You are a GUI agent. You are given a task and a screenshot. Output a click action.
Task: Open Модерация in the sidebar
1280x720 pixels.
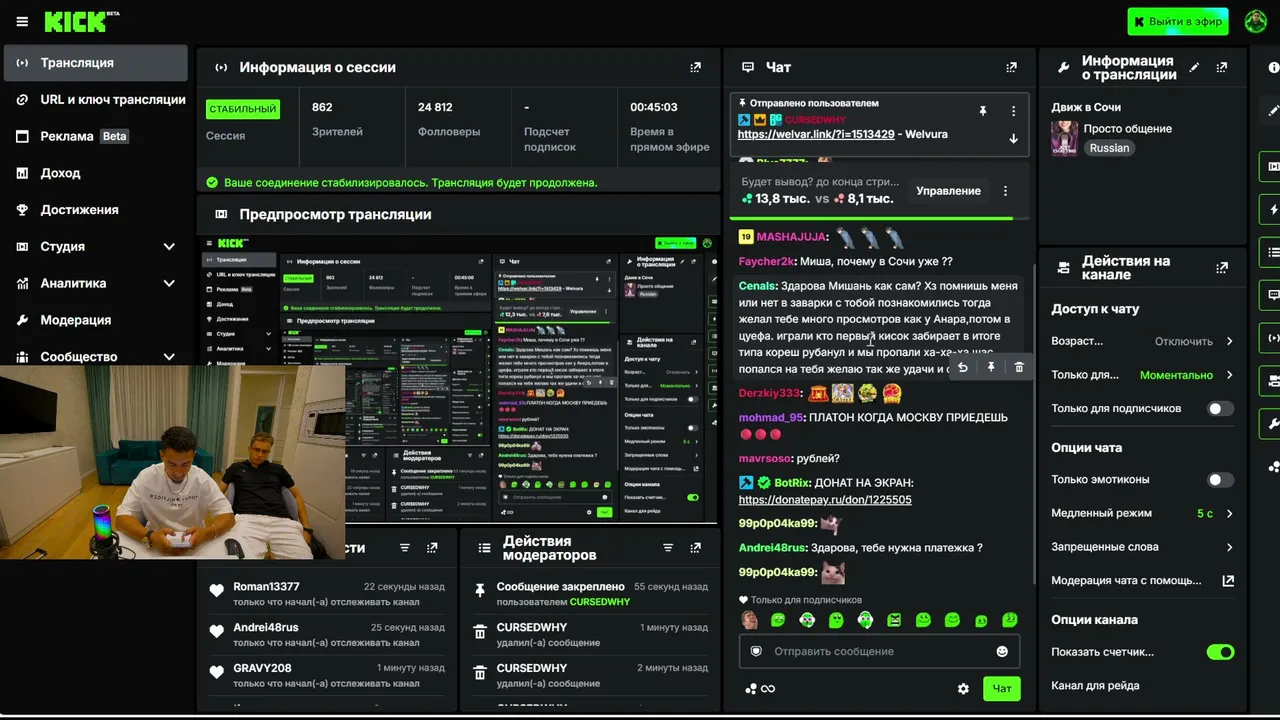click(x=95, y=320)
